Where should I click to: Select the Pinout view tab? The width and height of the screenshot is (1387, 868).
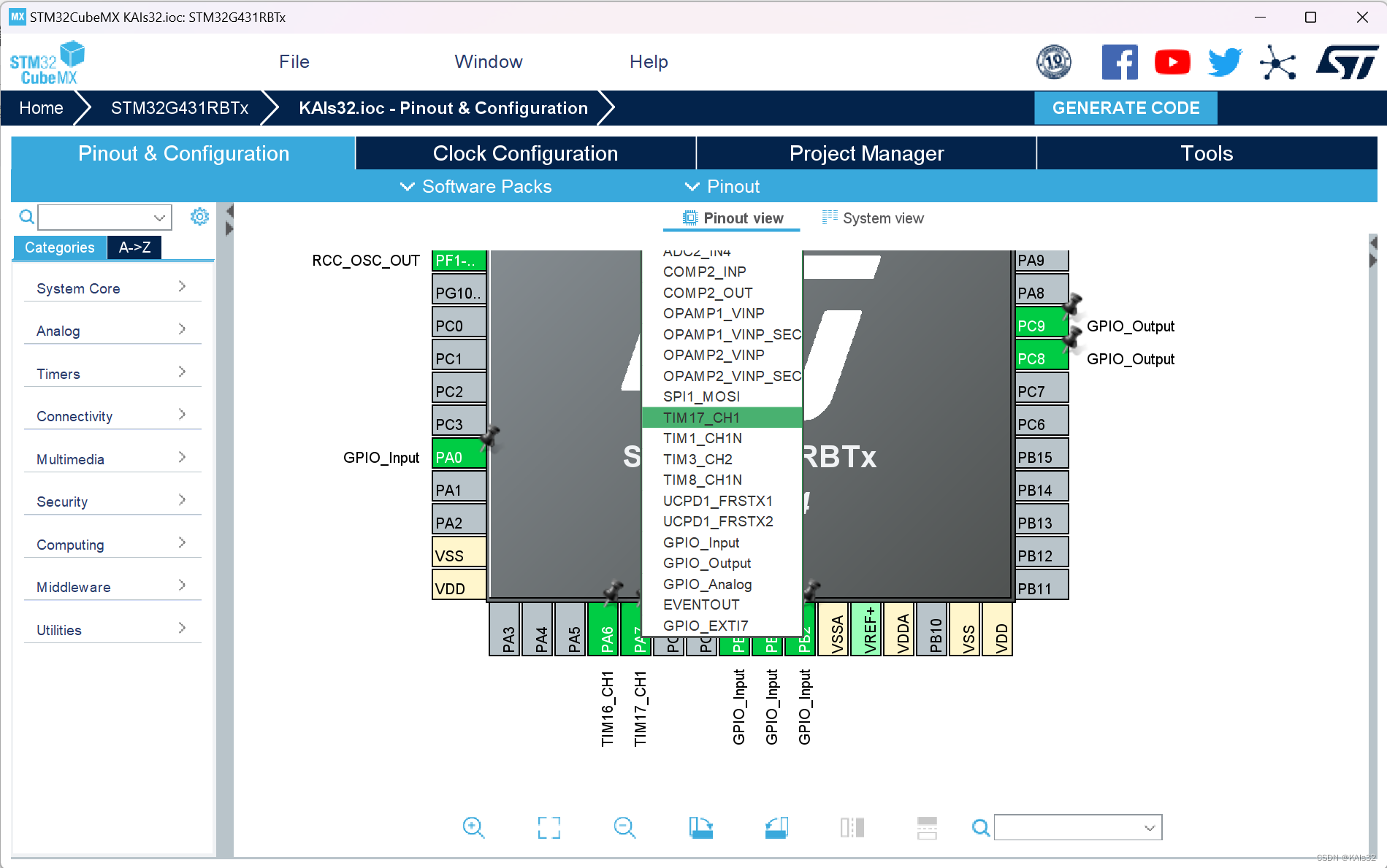click(x=733, y=218)
